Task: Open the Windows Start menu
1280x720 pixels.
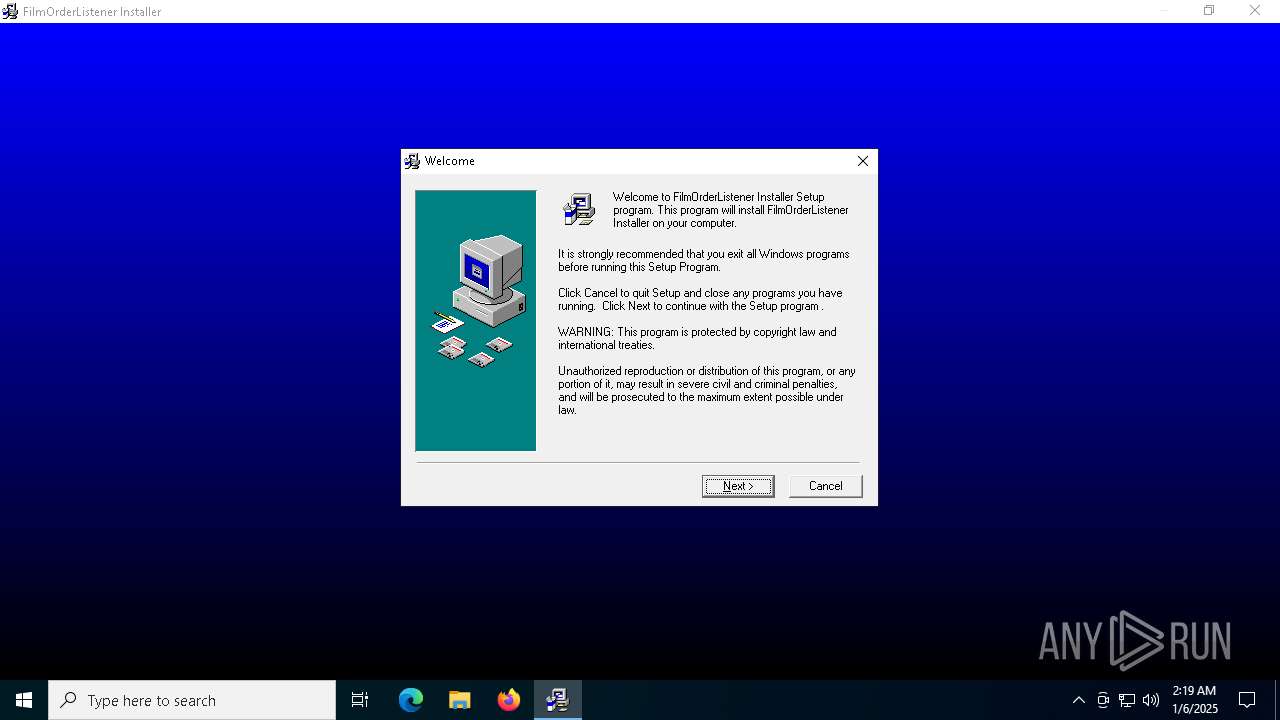Action: click(24, 700)
